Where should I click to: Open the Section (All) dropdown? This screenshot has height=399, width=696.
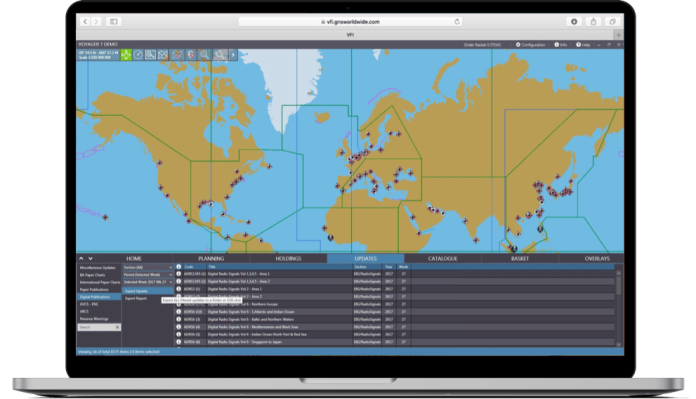(x=148, y=267)
